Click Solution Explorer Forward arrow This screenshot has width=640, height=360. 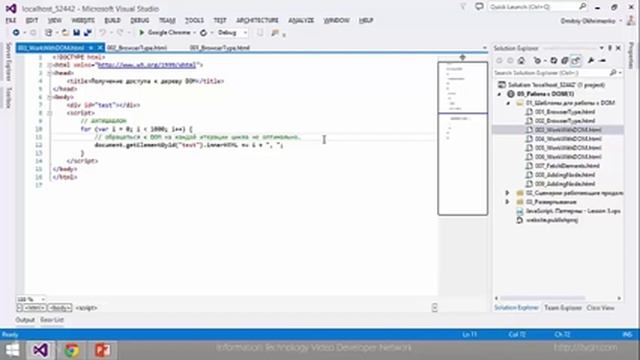[x=510, y=60]
